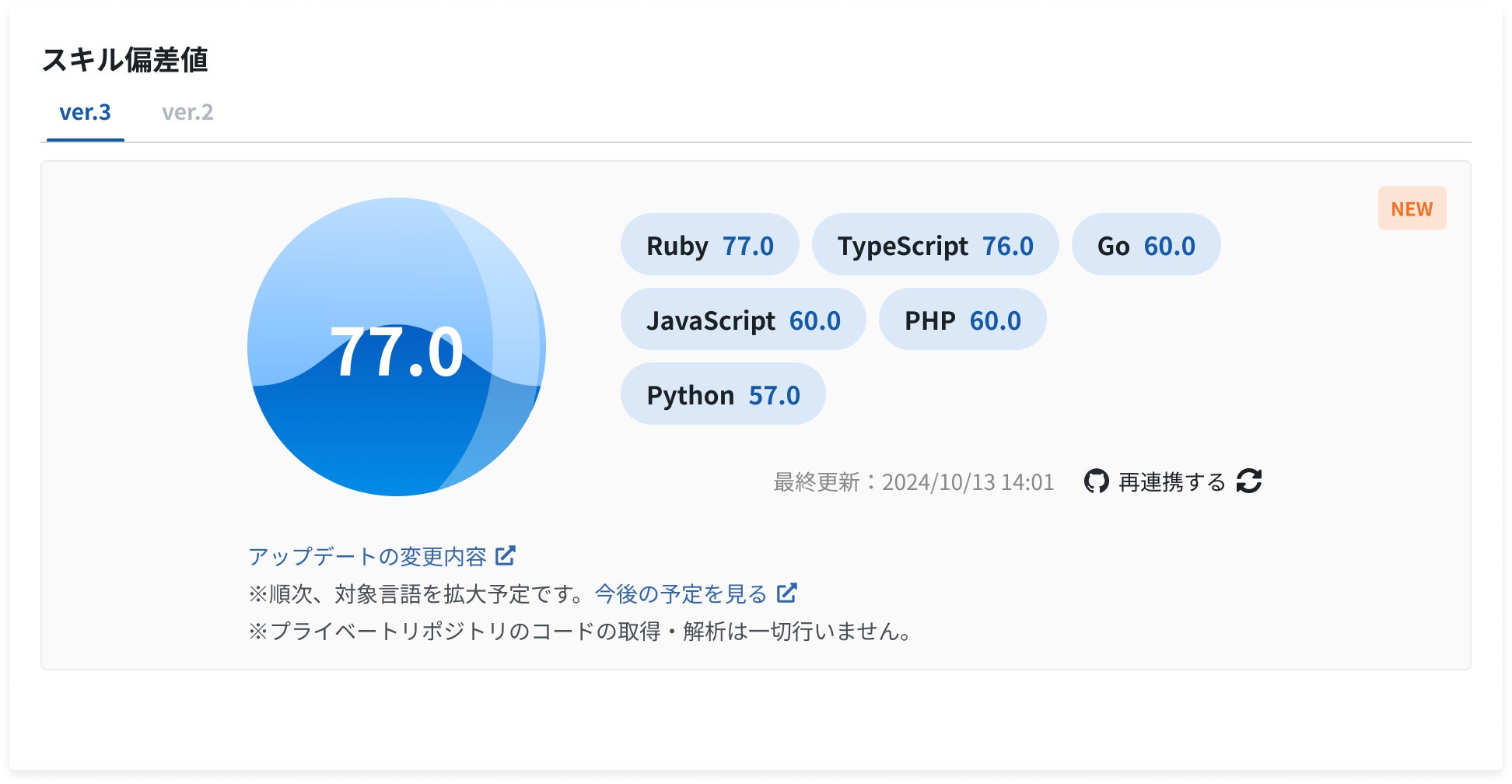Open the 今後の予定を見る link

pos(681,593)
